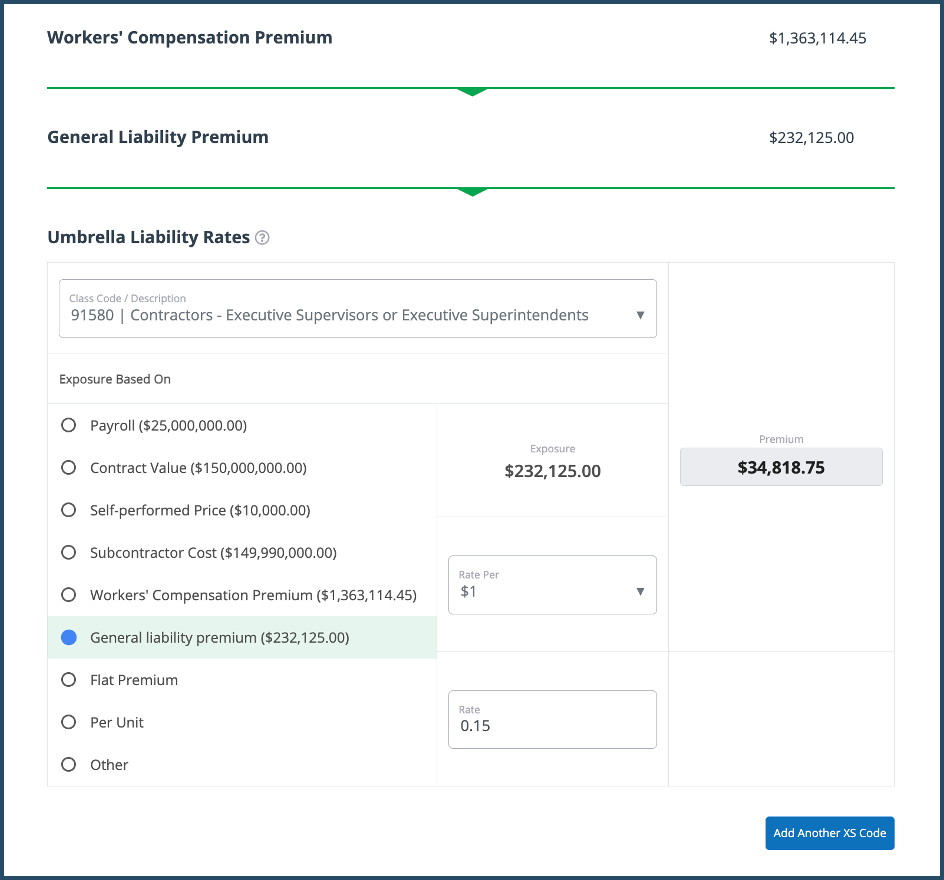944x880 pixels.
Task: Open the Class Code / Description dropdown
Action: [x=357, y=308]
